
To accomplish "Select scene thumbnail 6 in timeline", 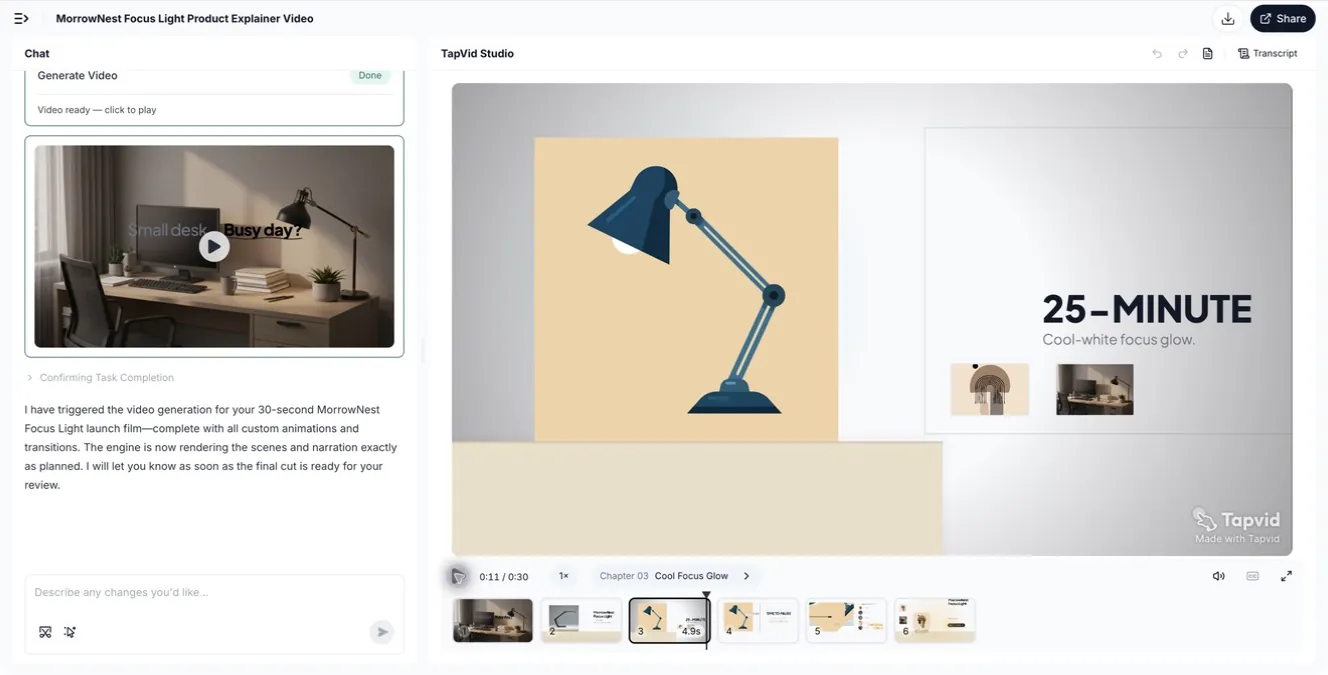I will pyautogui.click(x=934, y=620).
